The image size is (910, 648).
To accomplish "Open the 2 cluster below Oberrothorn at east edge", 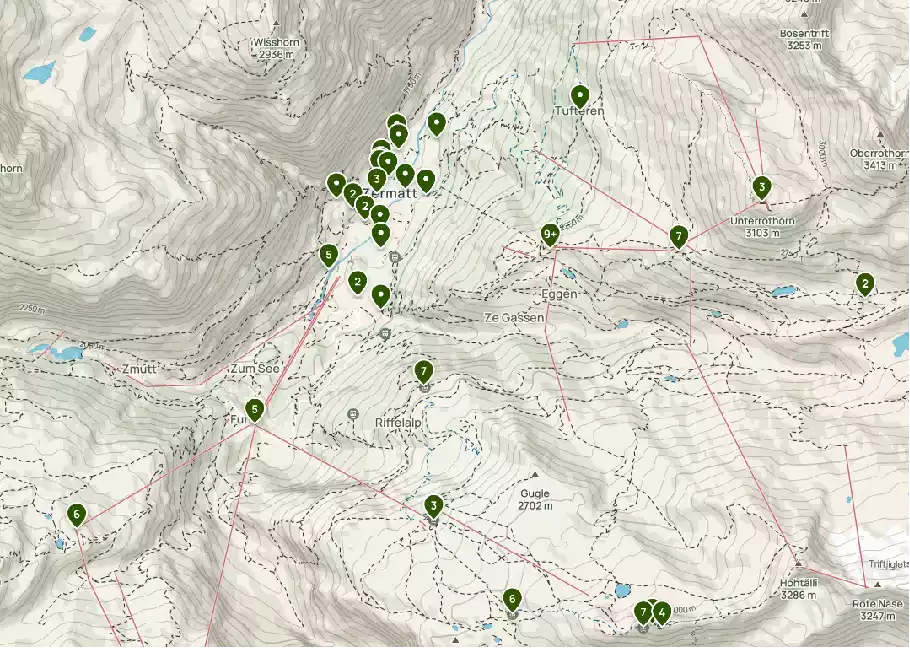I will pyautogui.click(x=865, y=284).
